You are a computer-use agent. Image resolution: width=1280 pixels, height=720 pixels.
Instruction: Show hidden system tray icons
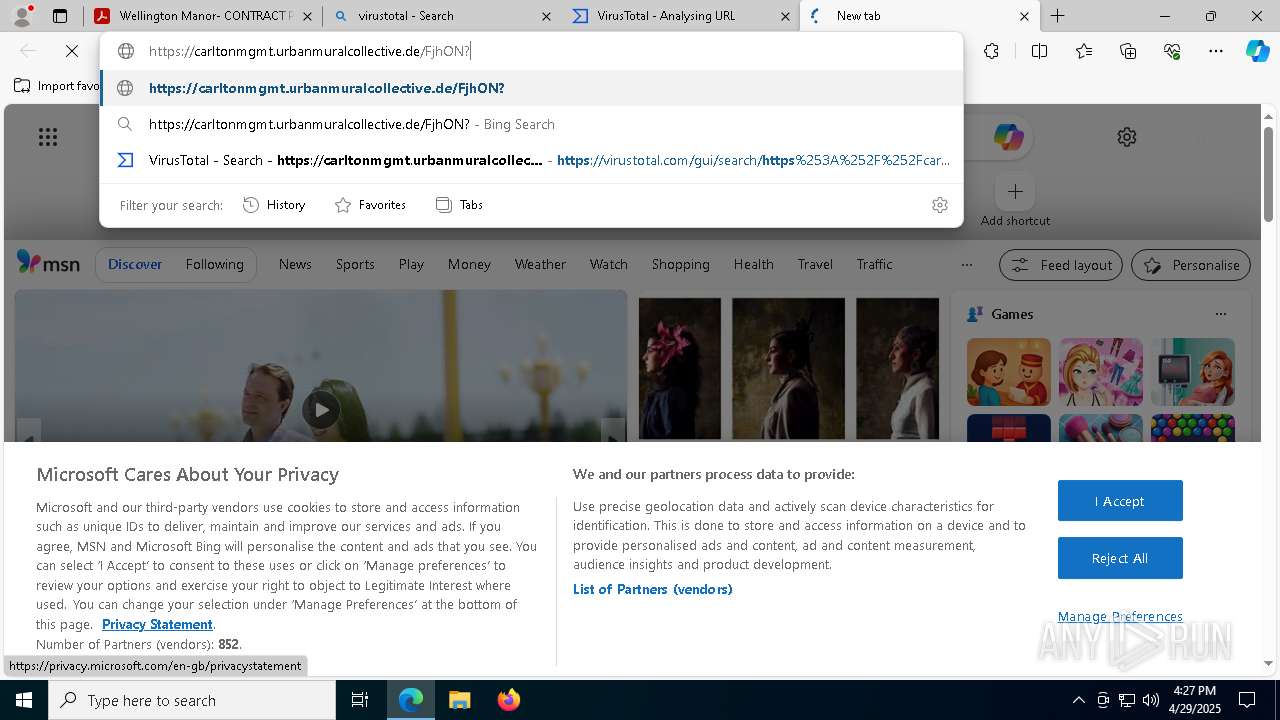pos(1078,700)
